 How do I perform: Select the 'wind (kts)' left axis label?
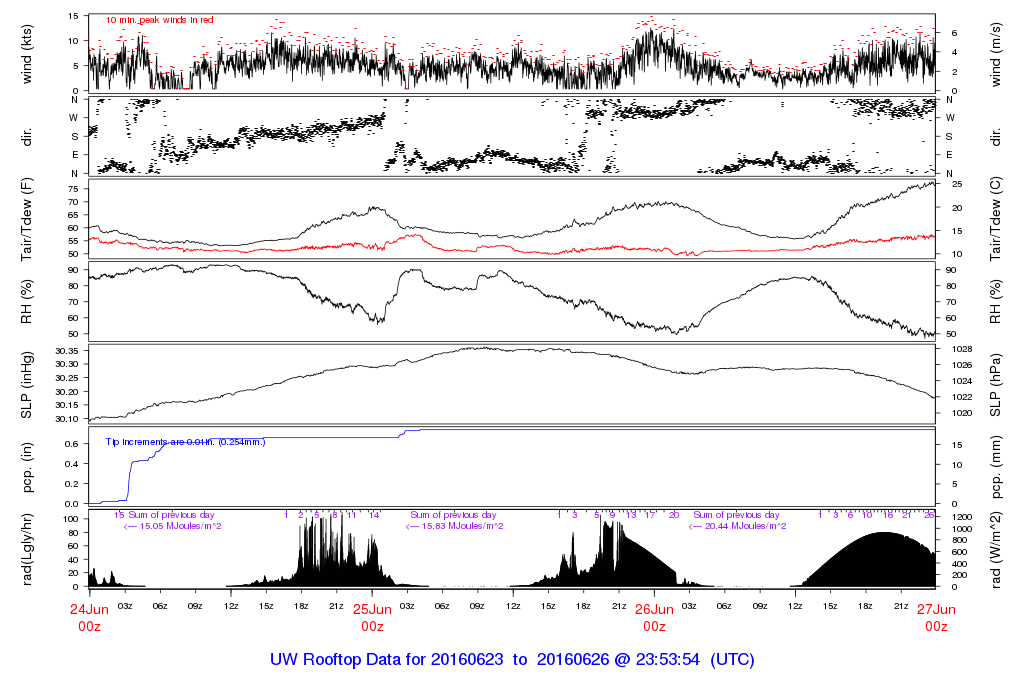coord(28,53)
